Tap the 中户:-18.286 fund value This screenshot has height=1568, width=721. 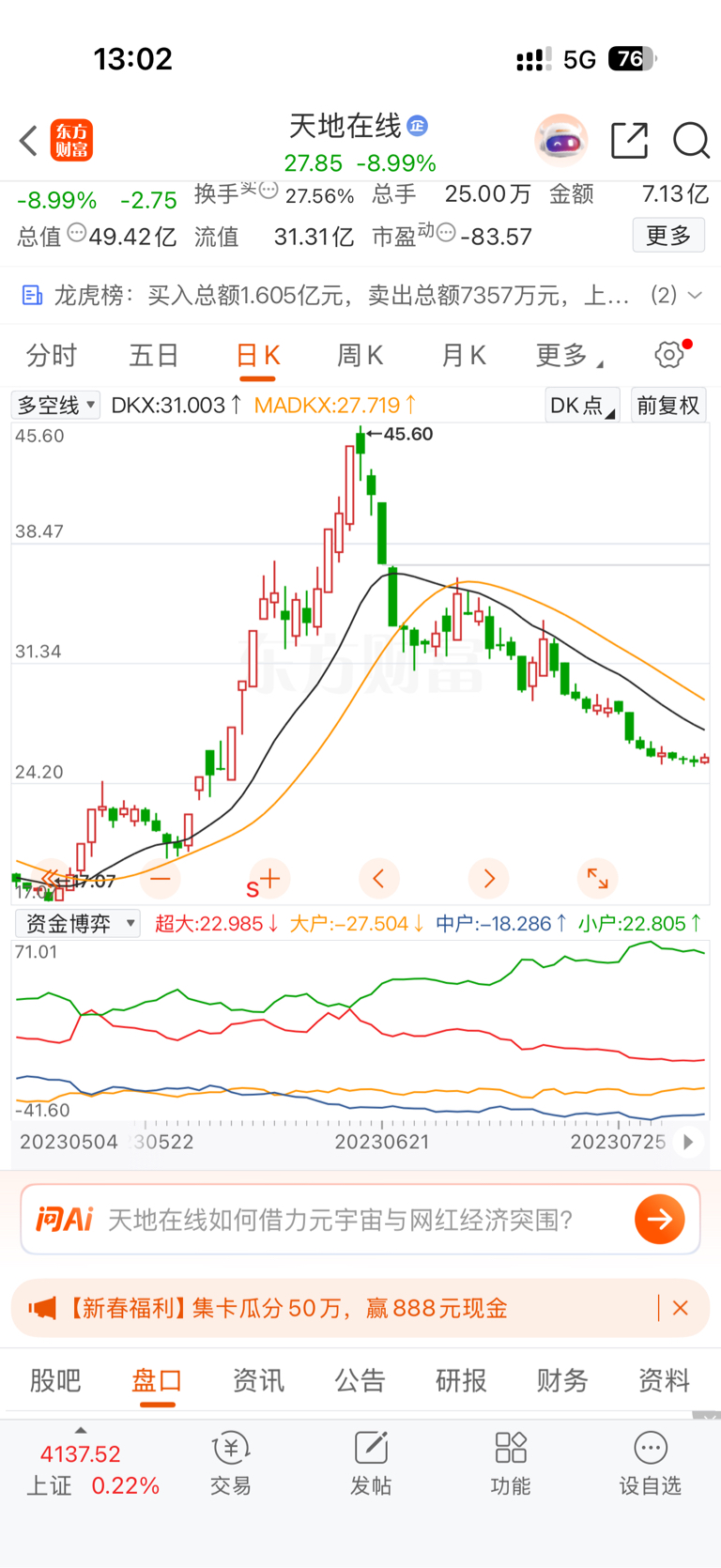pos(501,924)
